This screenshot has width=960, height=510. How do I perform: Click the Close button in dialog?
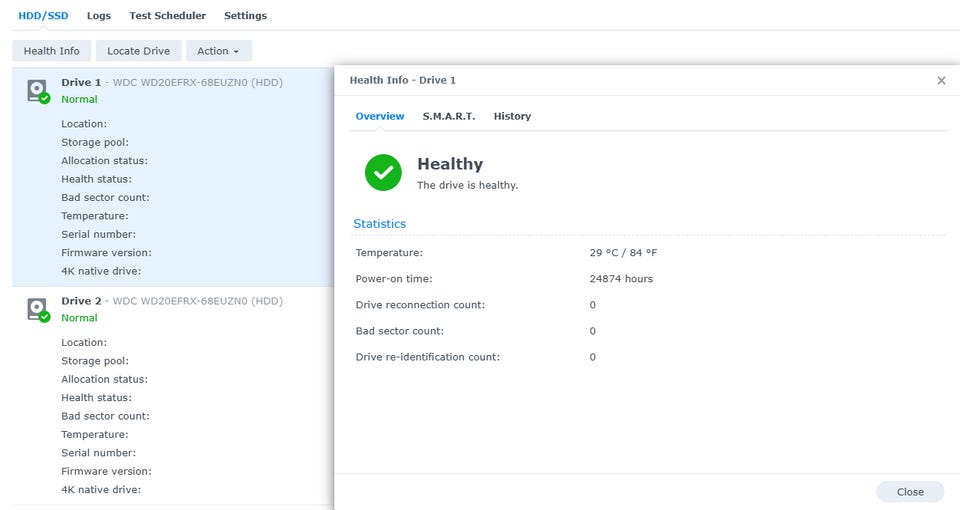point(910,492)
